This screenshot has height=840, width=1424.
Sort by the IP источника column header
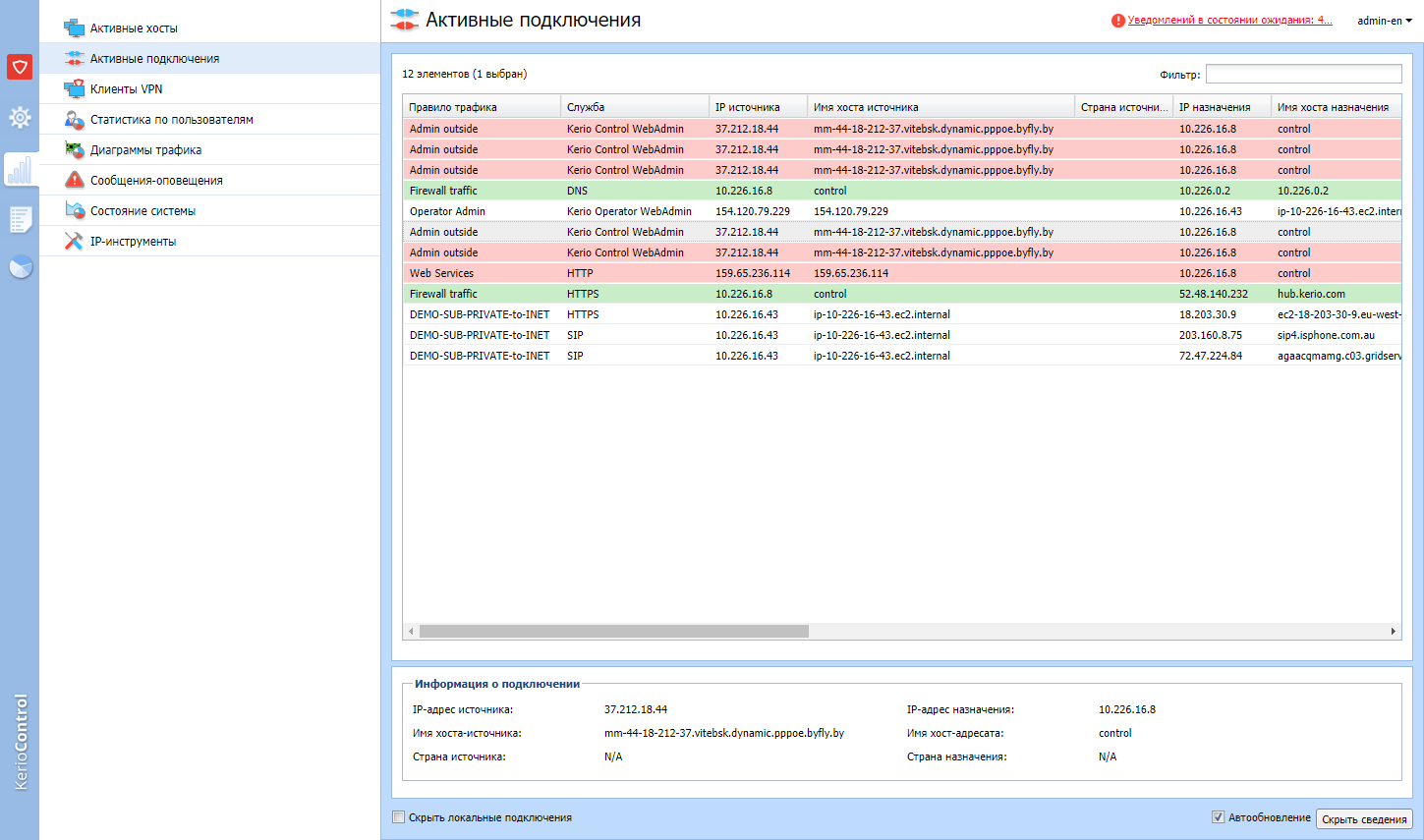(758, 107)
